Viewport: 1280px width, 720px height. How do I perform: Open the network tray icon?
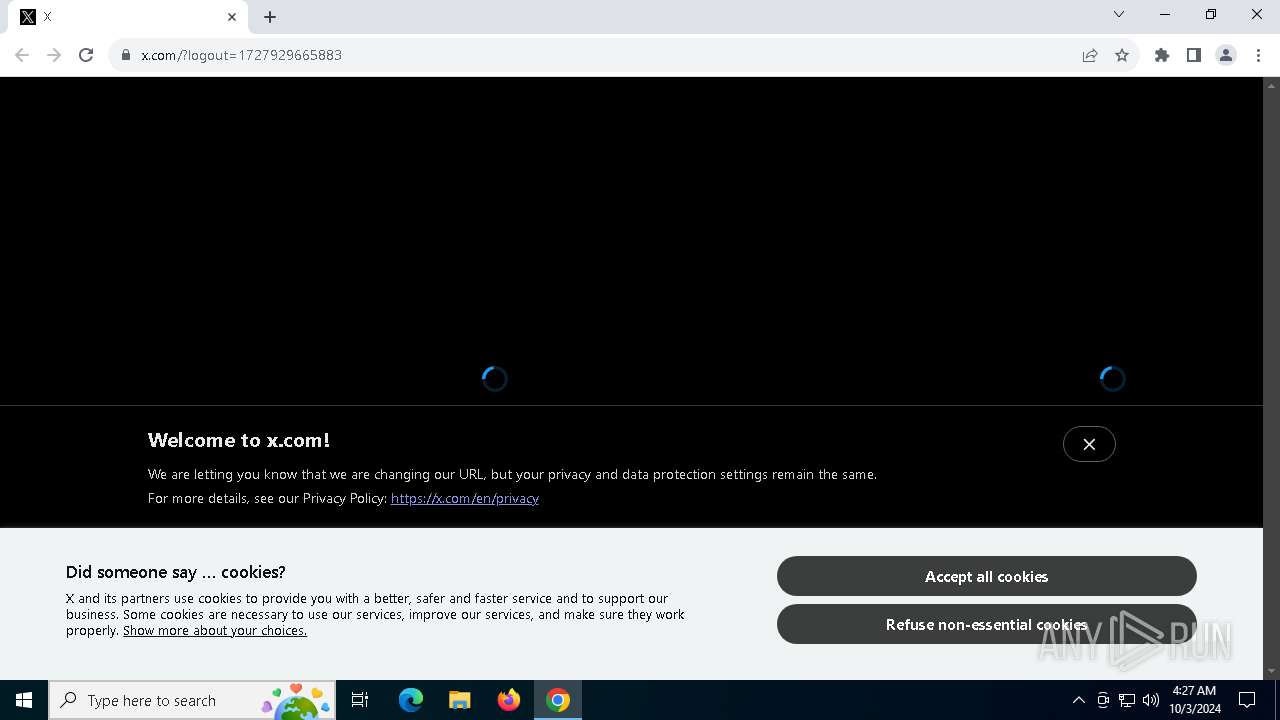[x=1127, y=700]
